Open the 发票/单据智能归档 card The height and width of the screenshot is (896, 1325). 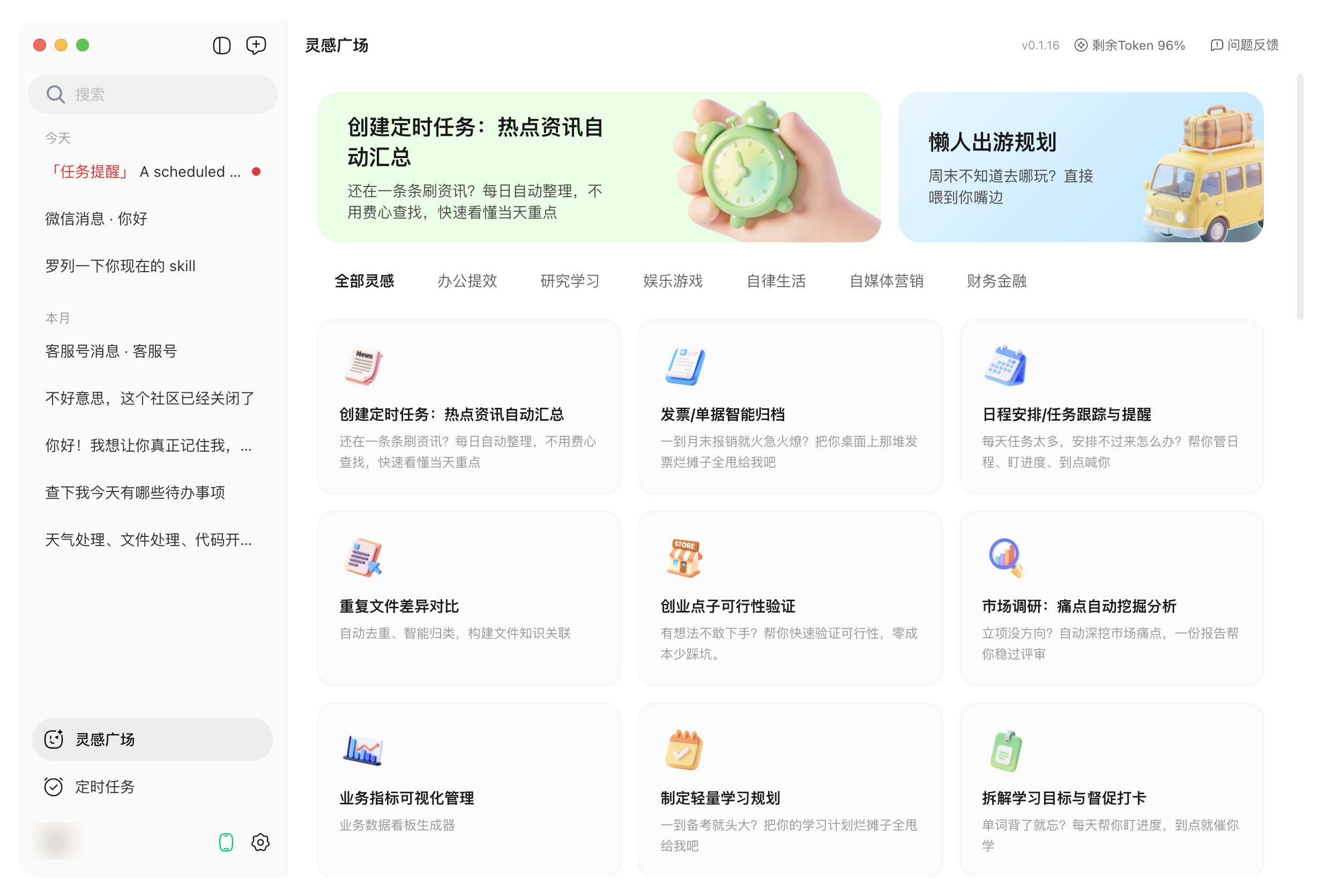tap(791, 407)
